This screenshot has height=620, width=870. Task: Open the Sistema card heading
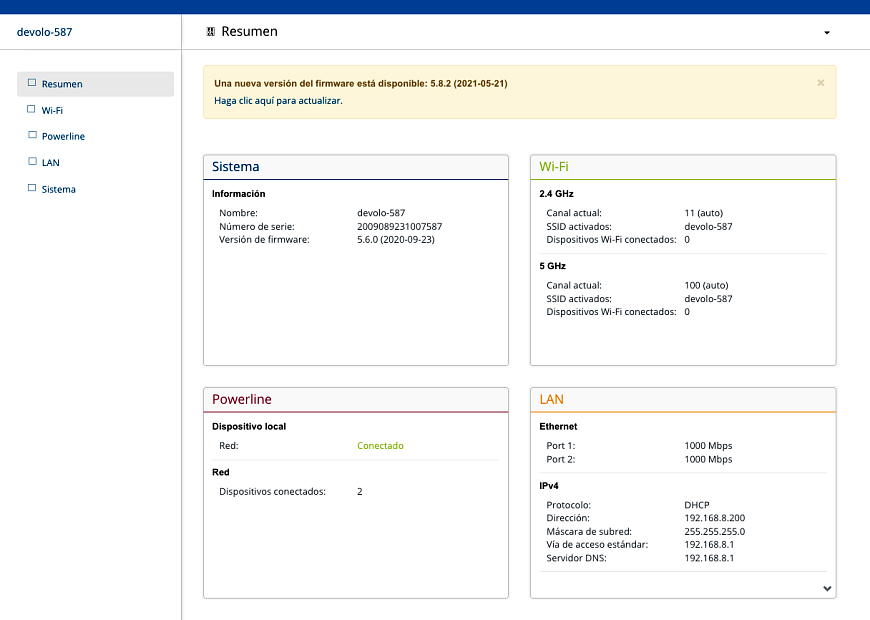pyautogui.click(x=235, y=167)
